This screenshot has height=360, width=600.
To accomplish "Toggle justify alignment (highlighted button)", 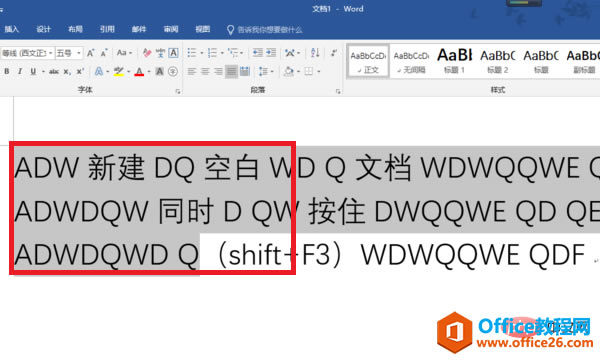I will [231, 72].
